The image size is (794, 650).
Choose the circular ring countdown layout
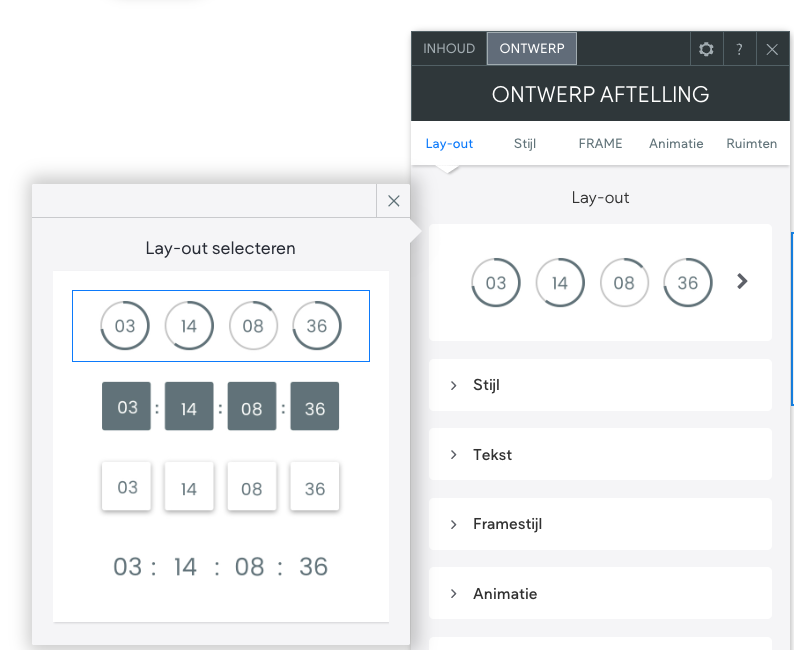[x=221, y=326]
